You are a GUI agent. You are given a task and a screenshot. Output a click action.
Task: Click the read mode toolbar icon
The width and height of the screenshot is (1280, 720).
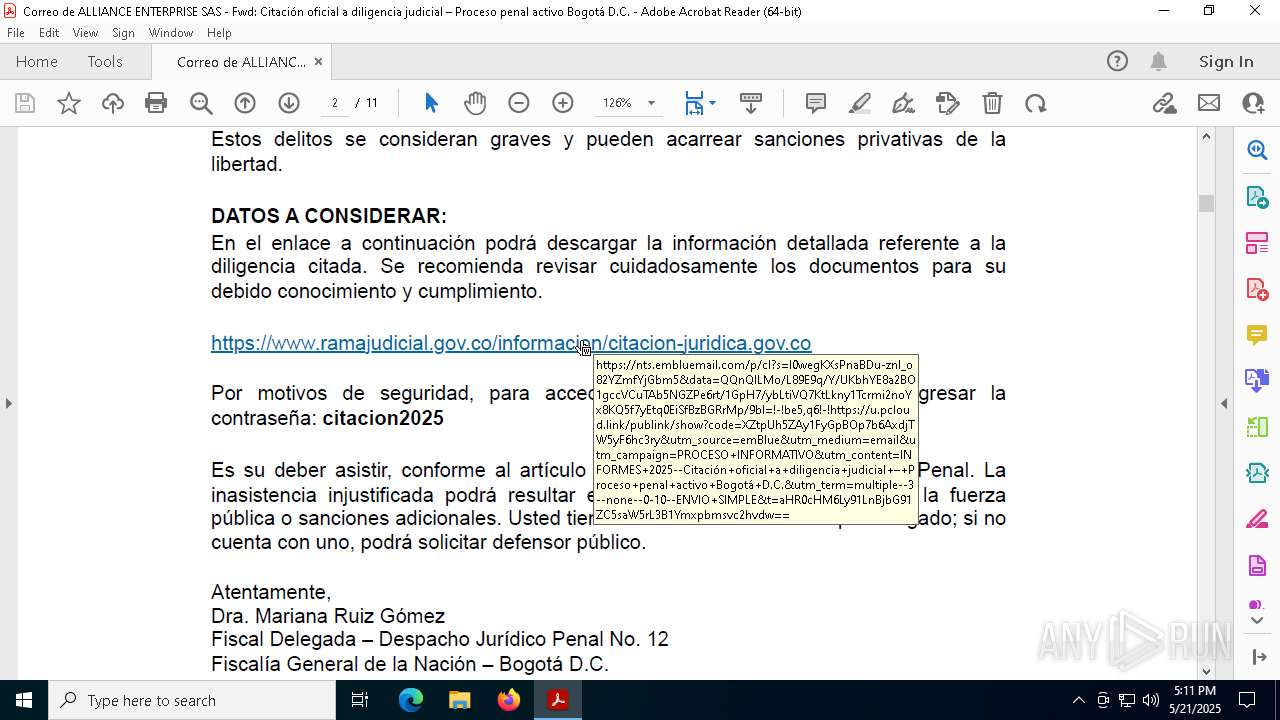751,103
